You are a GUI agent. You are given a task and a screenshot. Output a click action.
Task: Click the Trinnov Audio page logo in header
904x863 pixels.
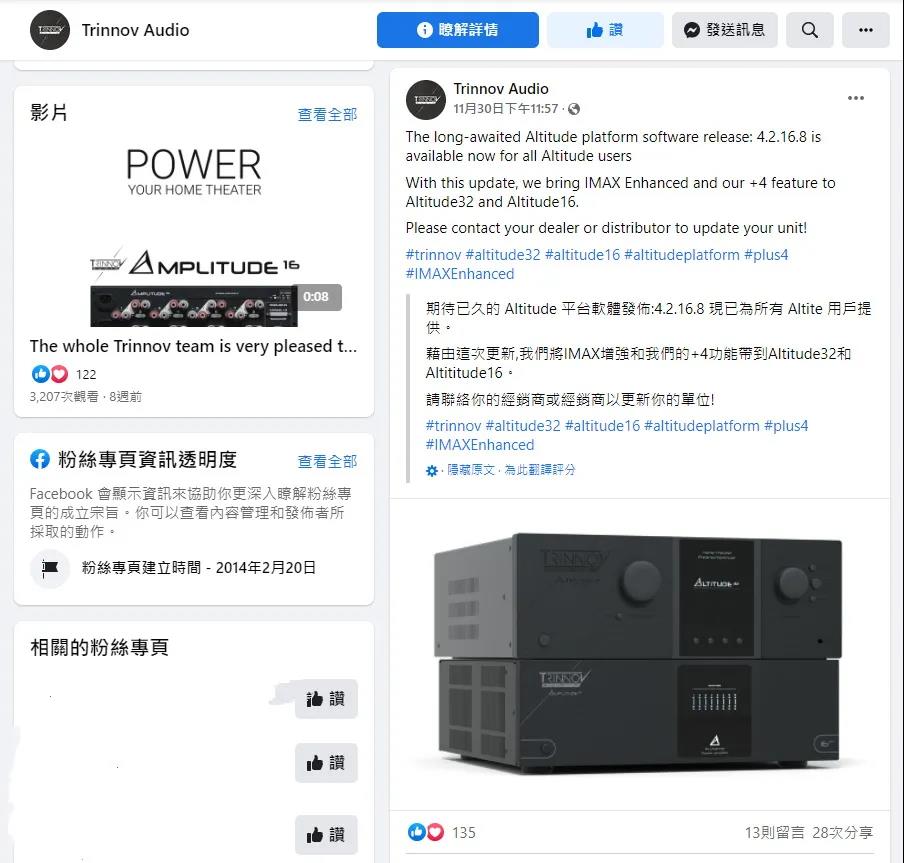(x=50, y=30)
